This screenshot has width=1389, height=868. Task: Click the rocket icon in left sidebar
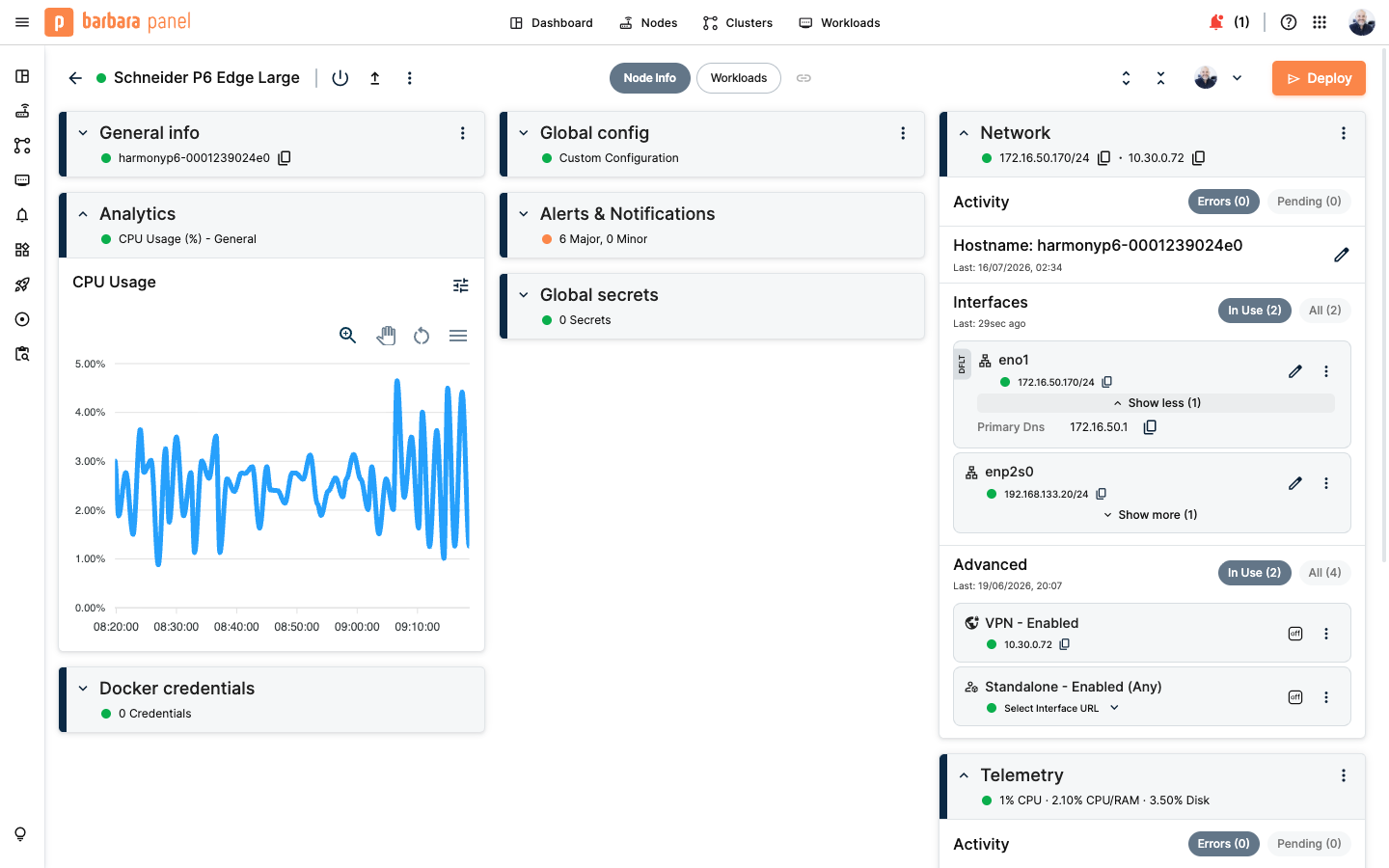[22, 285]
